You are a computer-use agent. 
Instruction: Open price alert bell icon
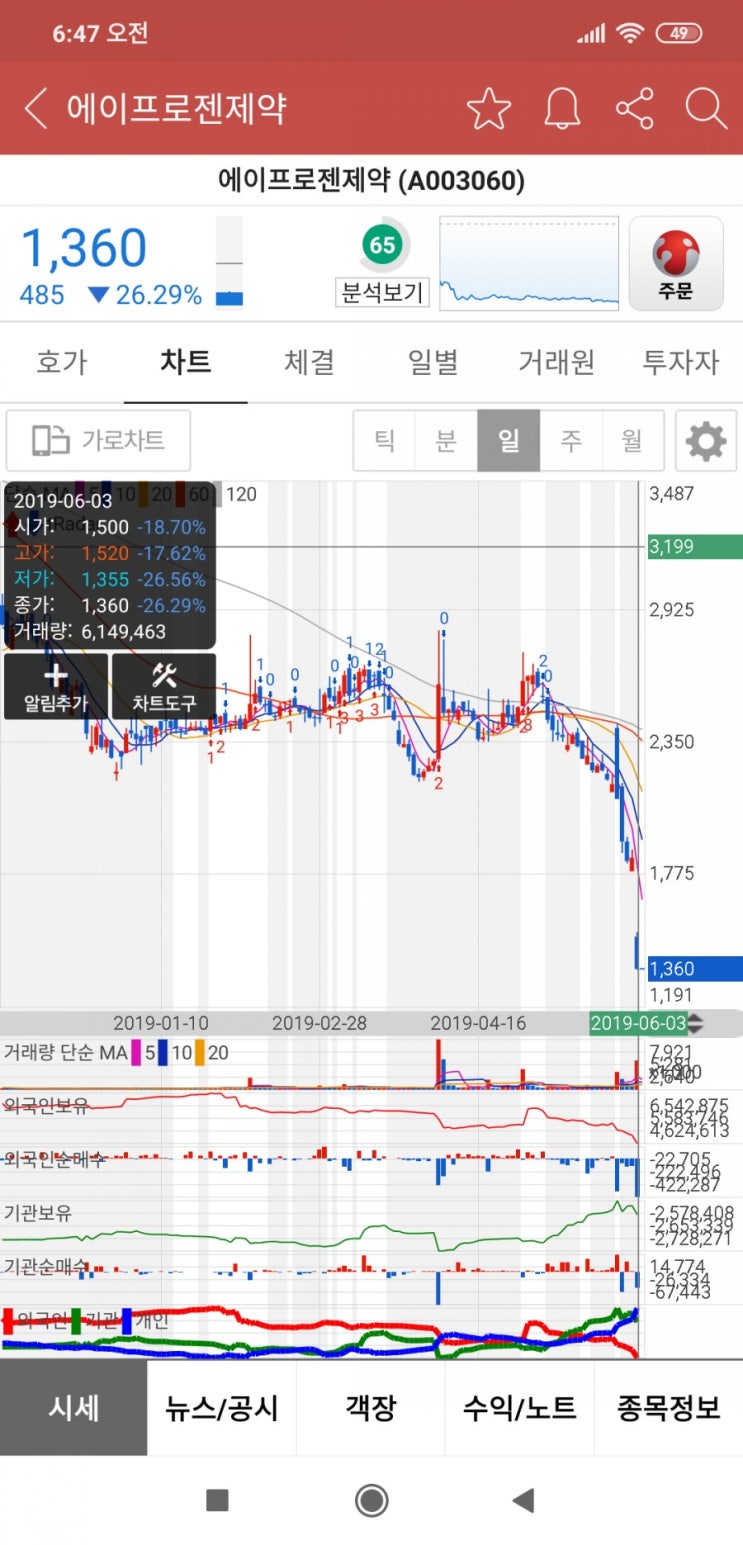coord(562,108)
